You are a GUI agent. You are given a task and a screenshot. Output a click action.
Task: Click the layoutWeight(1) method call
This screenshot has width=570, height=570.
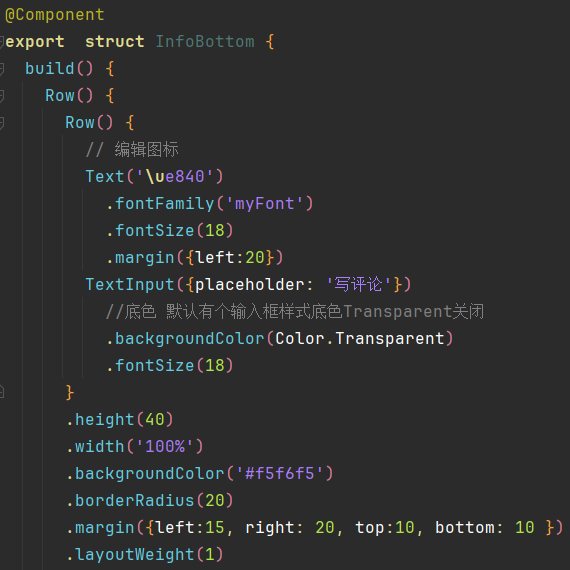[145, 554]
